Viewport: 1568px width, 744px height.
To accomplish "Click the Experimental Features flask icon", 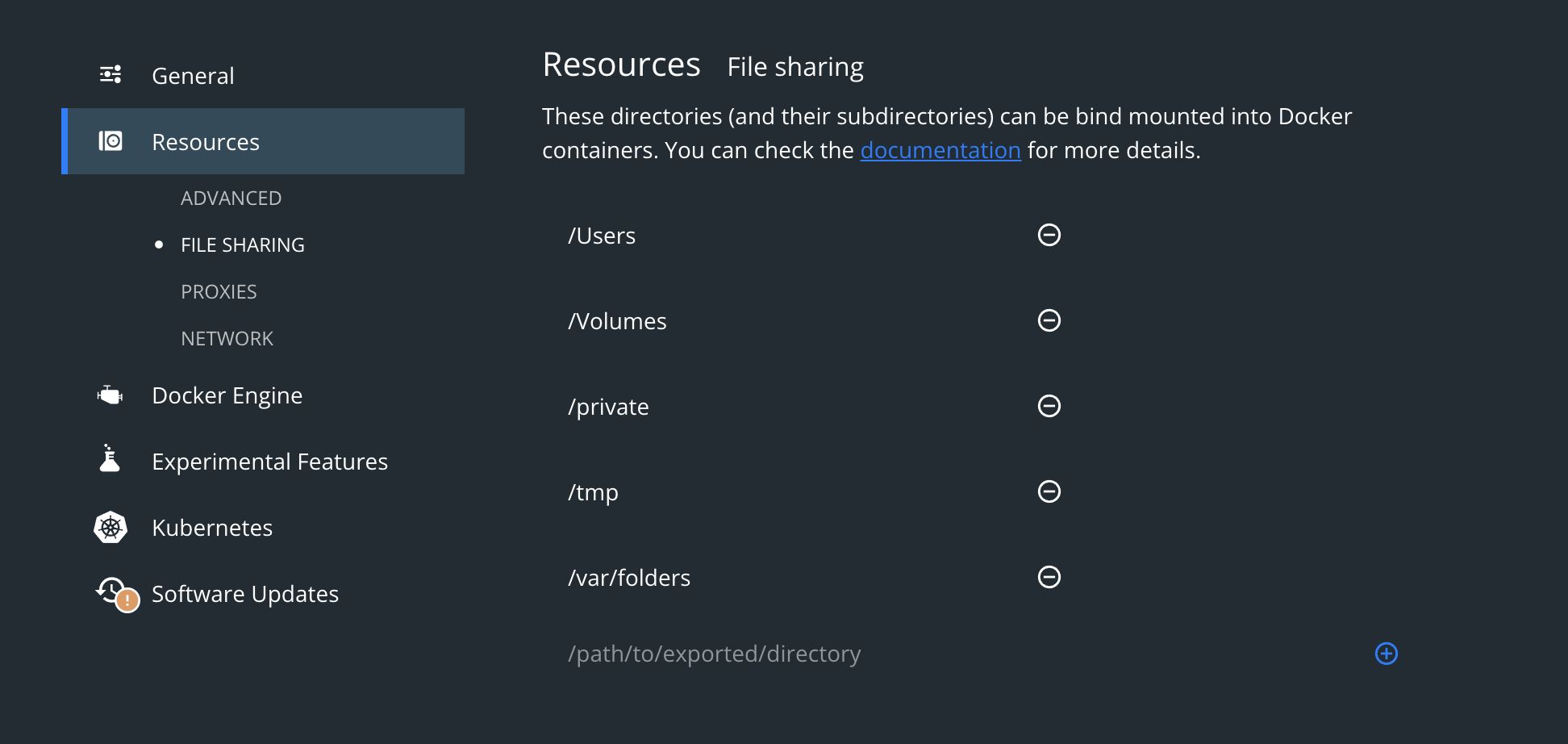I will point(110,458).
